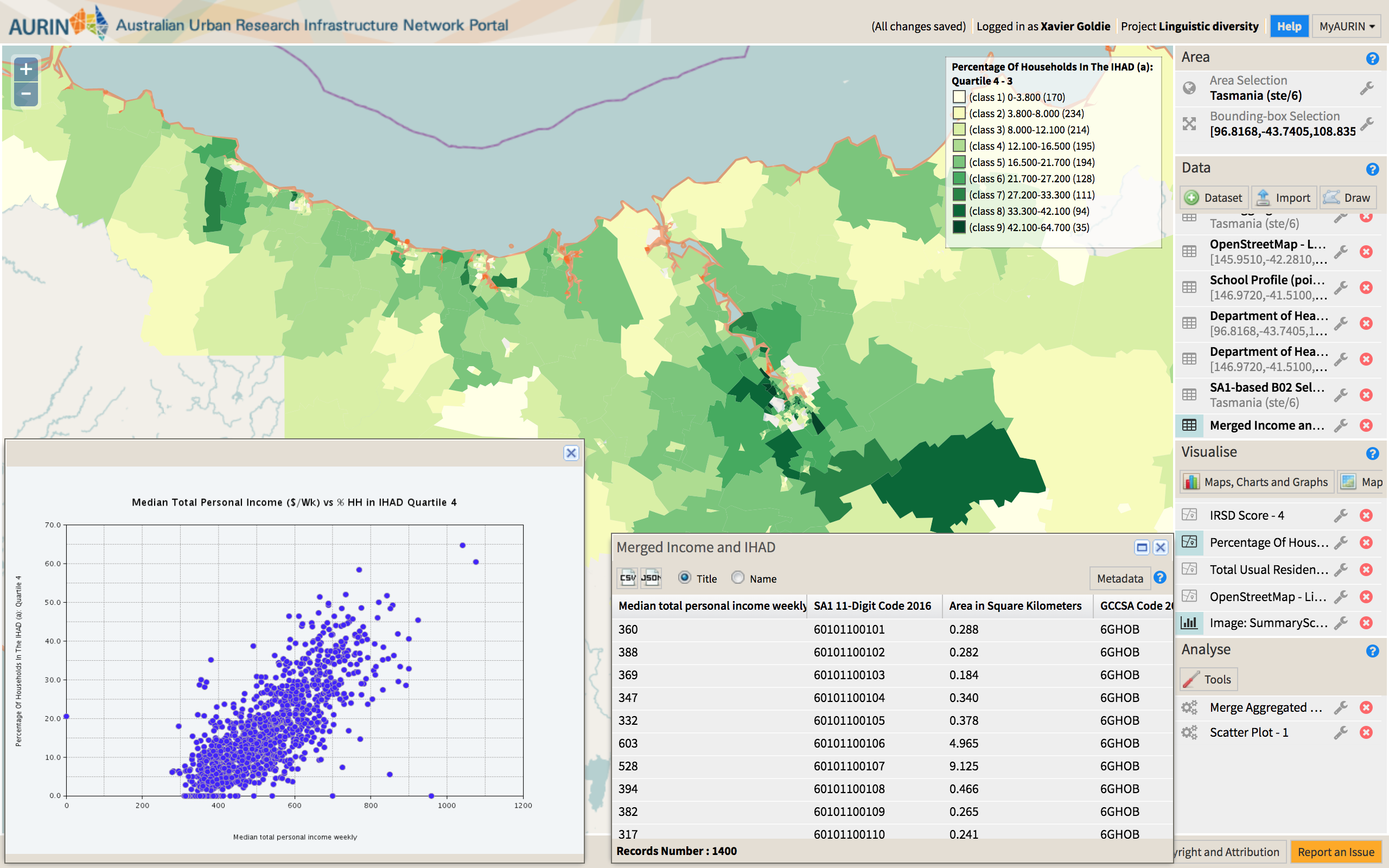Select the Title radio button

[684, 579]
